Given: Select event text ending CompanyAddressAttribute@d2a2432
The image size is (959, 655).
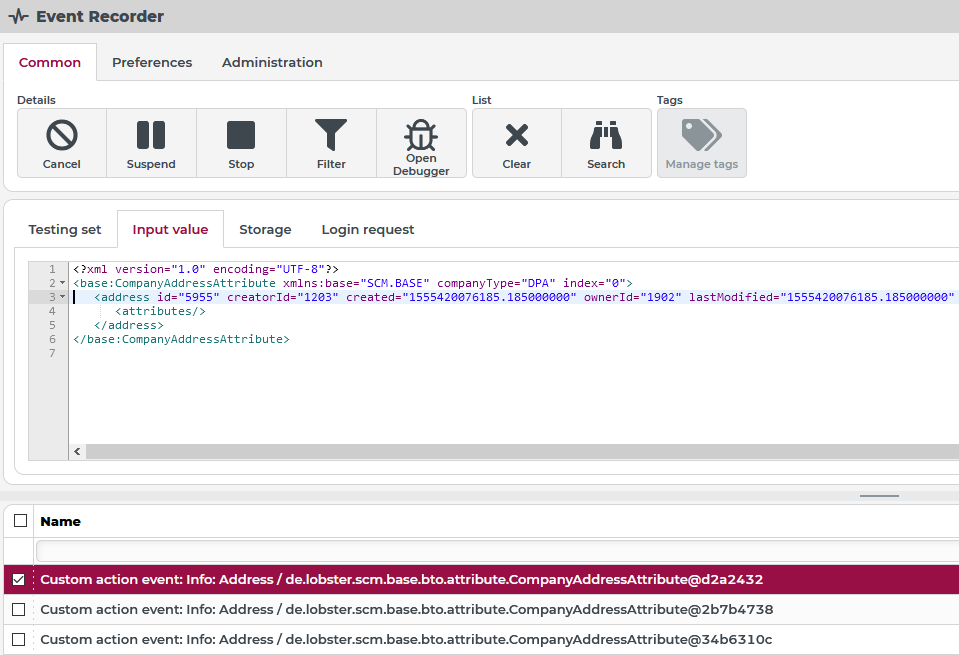Looking at the screenshot, I should pyautogui.click(x=401, y=579).
